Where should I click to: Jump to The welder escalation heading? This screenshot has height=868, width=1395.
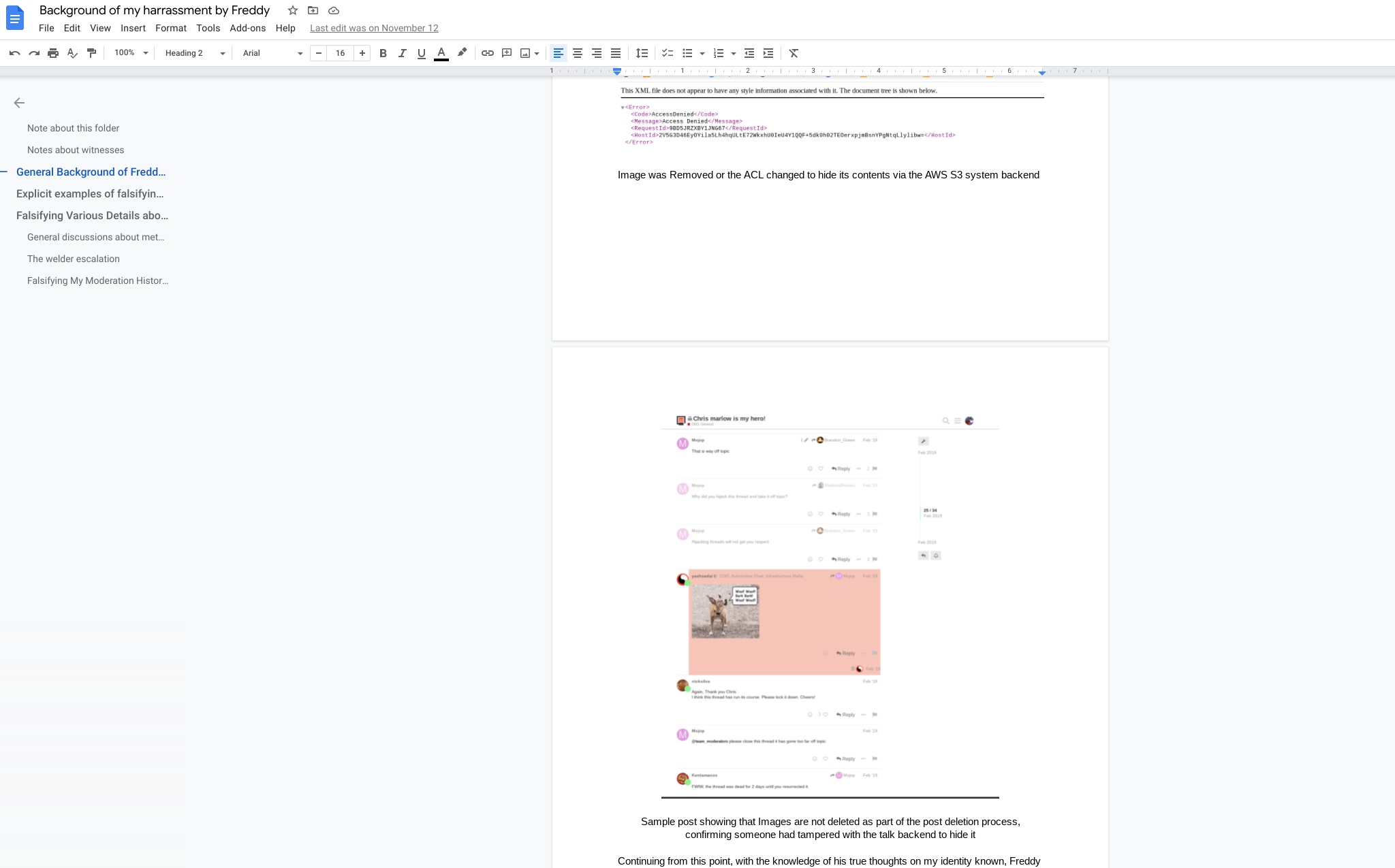[74, 259]
